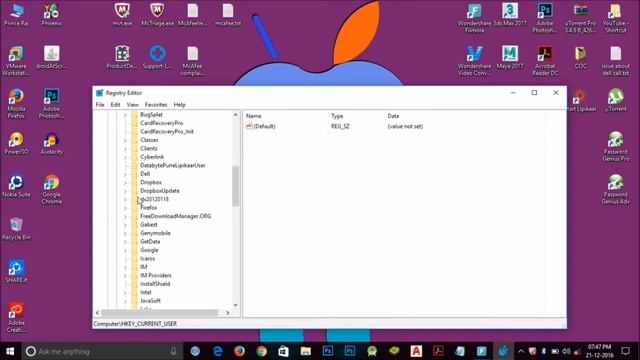Select the uTorrent Pro installer icon
Image resolution: width=640 pixels, height=360 pixels.
pos(580,18)
